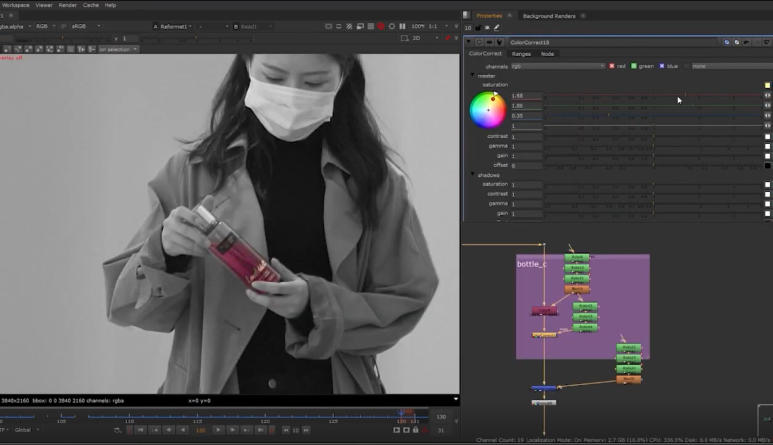The height and width of the screenshot is (445, 773).
Task: Click the ColorCorrect18 node name field
Action: point(613,42)
